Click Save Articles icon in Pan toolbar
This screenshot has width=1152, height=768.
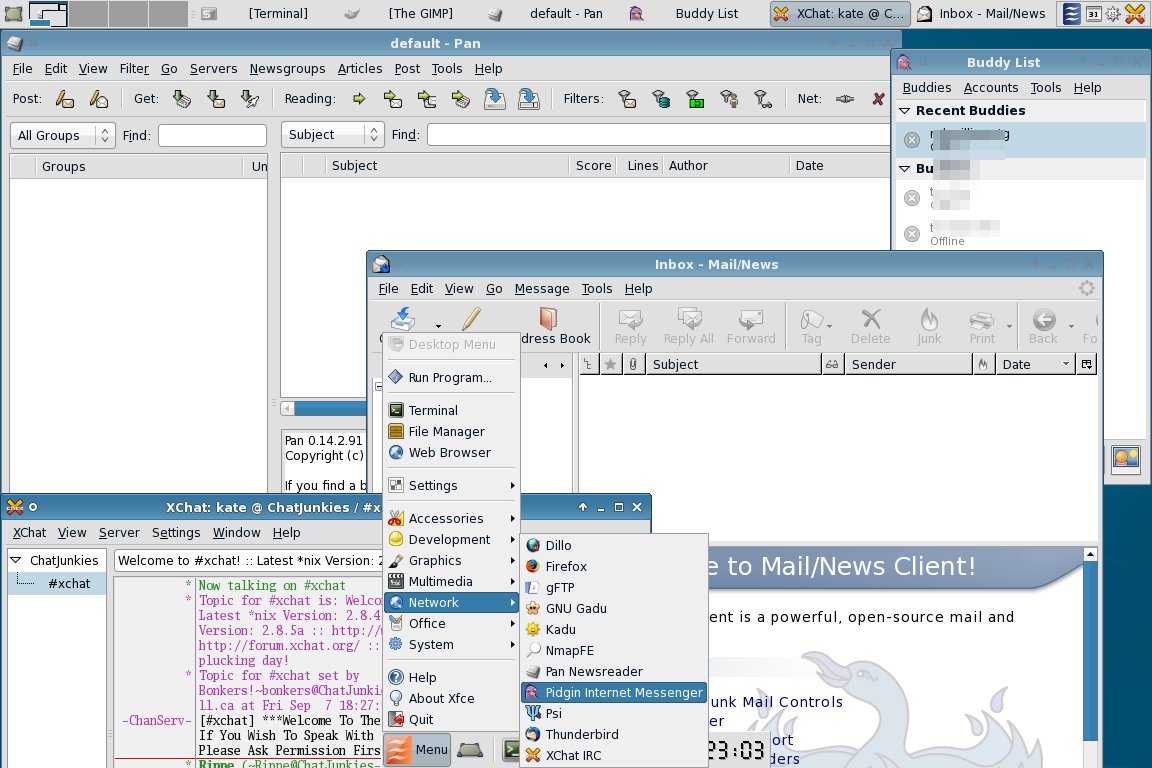tap(495, 98)
